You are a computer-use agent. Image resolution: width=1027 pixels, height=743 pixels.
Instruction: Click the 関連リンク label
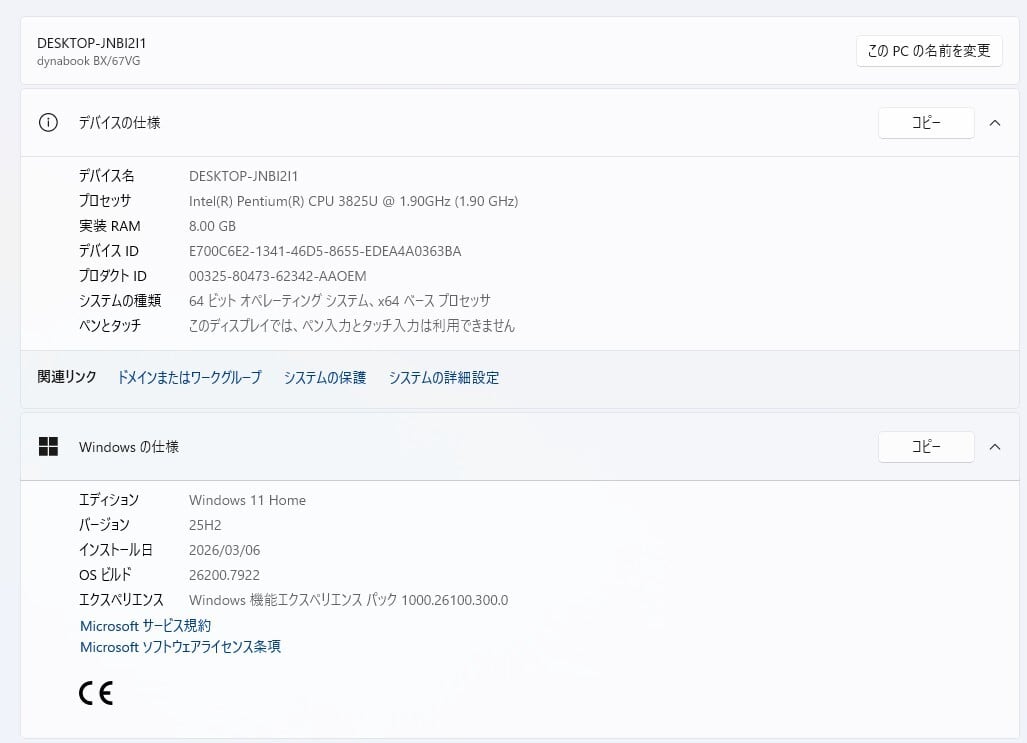pyautogui.click(x=67, y=377)
